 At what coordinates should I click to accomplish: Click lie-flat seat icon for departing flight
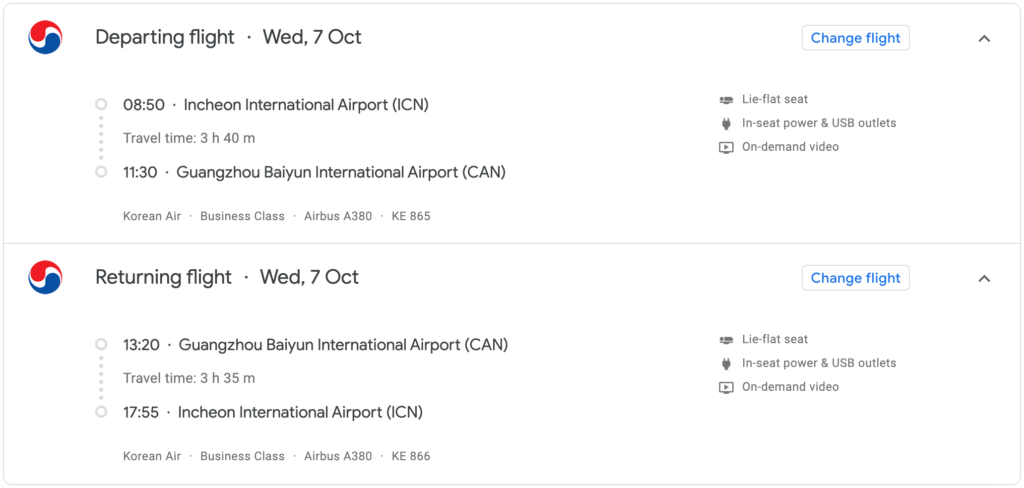726,100
